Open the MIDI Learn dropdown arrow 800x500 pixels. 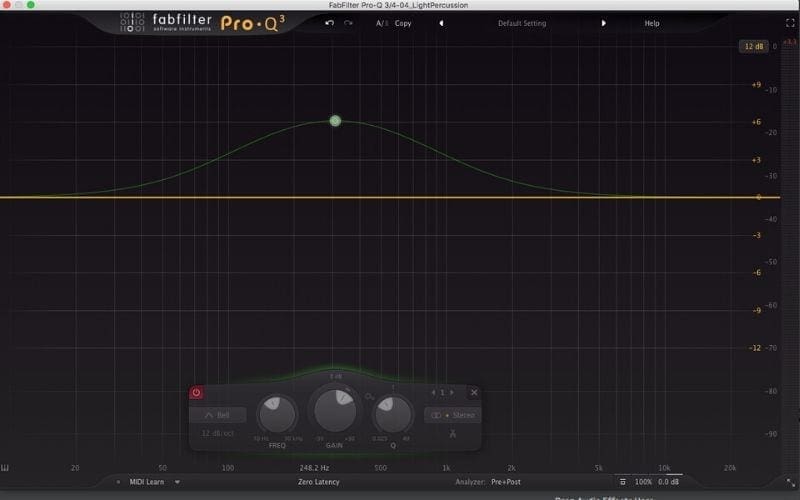(x=177, y=482)
